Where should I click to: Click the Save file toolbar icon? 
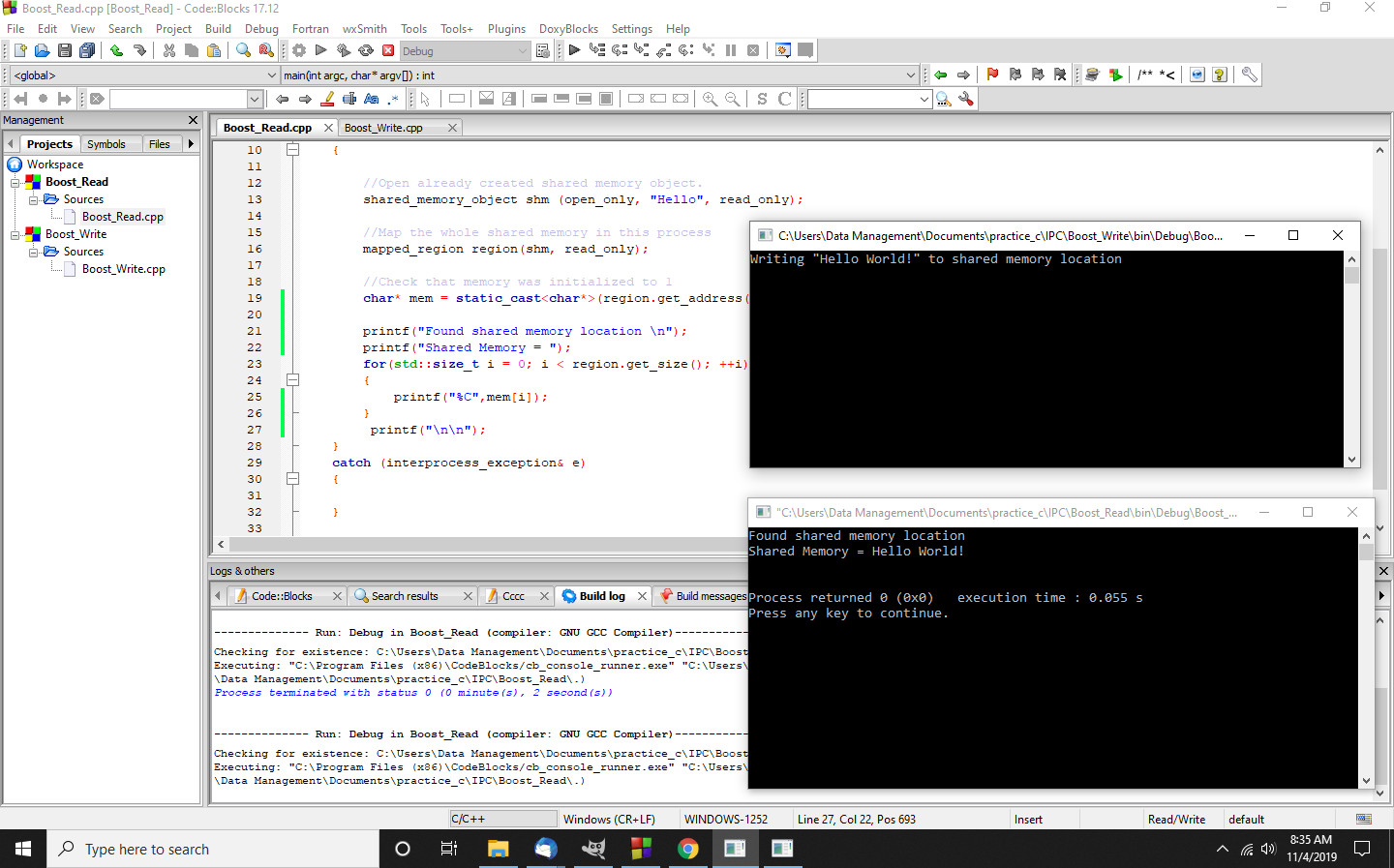64,50
